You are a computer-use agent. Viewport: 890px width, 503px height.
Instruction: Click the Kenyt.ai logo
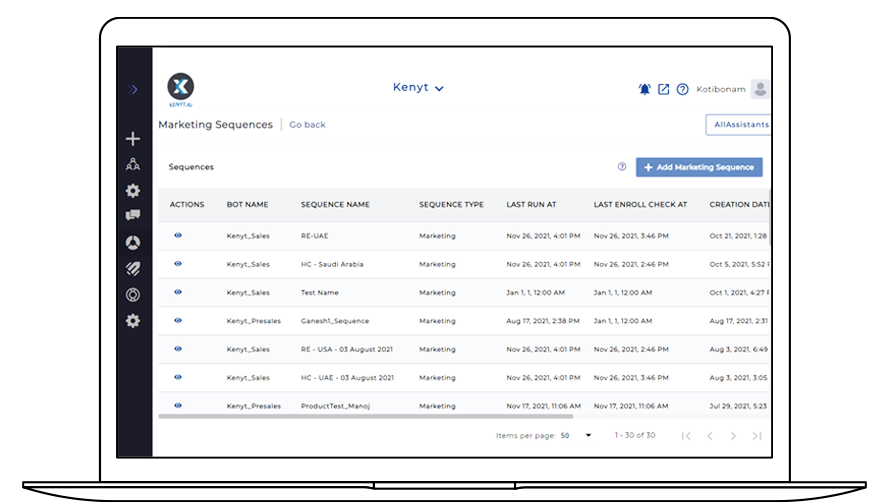pos(181,89)
